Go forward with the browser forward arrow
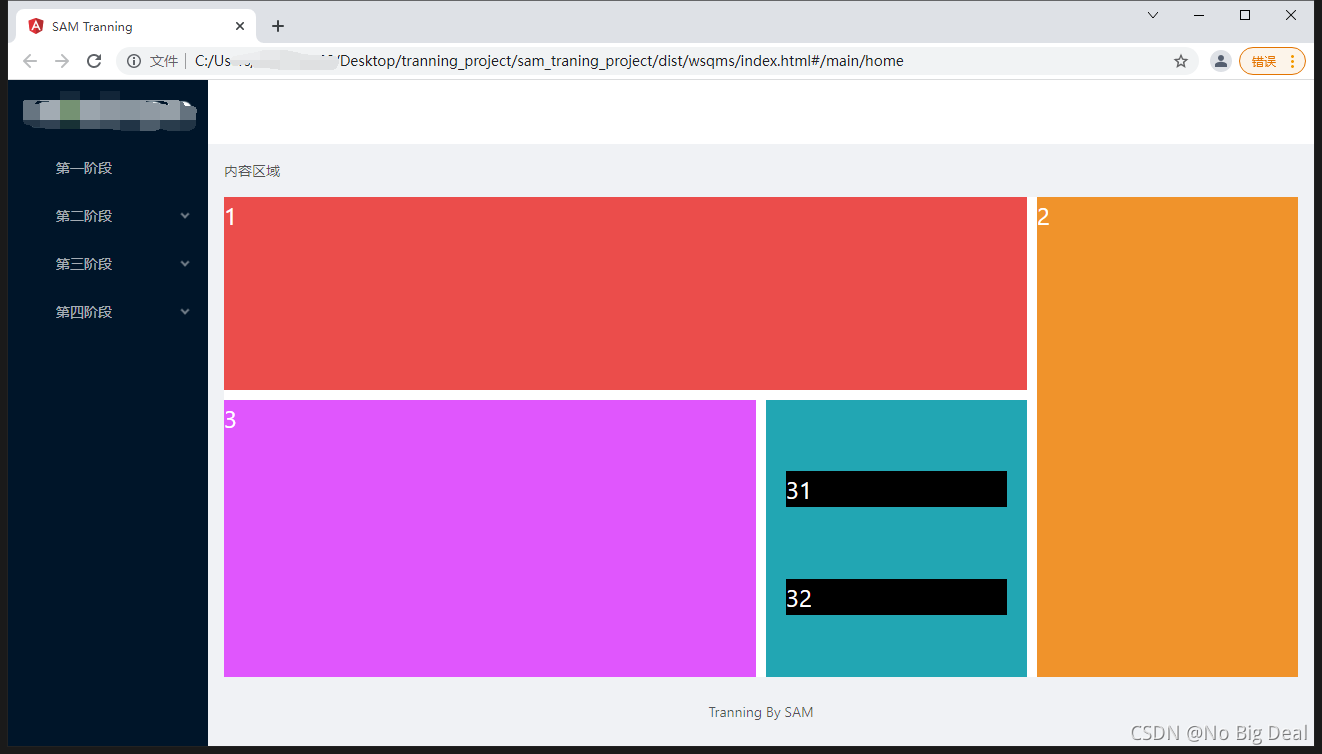The image size is (1322, 754). pos(62,61)
